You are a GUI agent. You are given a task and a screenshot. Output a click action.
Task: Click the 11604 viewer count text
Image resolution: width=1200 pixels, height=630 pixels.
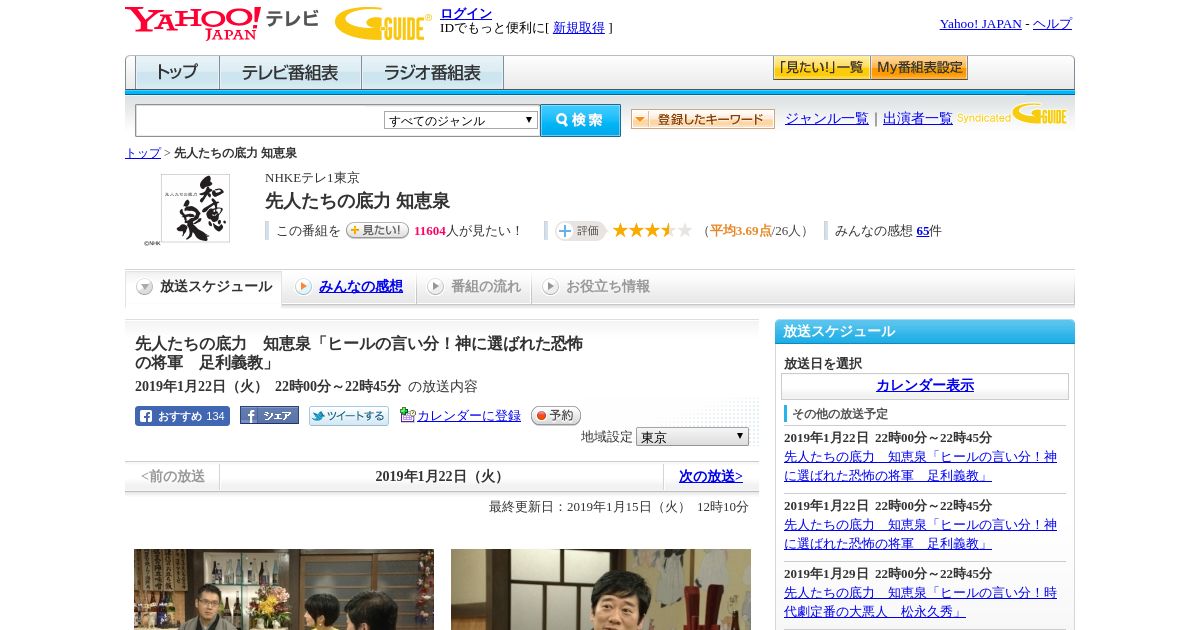pyautogui.click(x=430, y=231)
